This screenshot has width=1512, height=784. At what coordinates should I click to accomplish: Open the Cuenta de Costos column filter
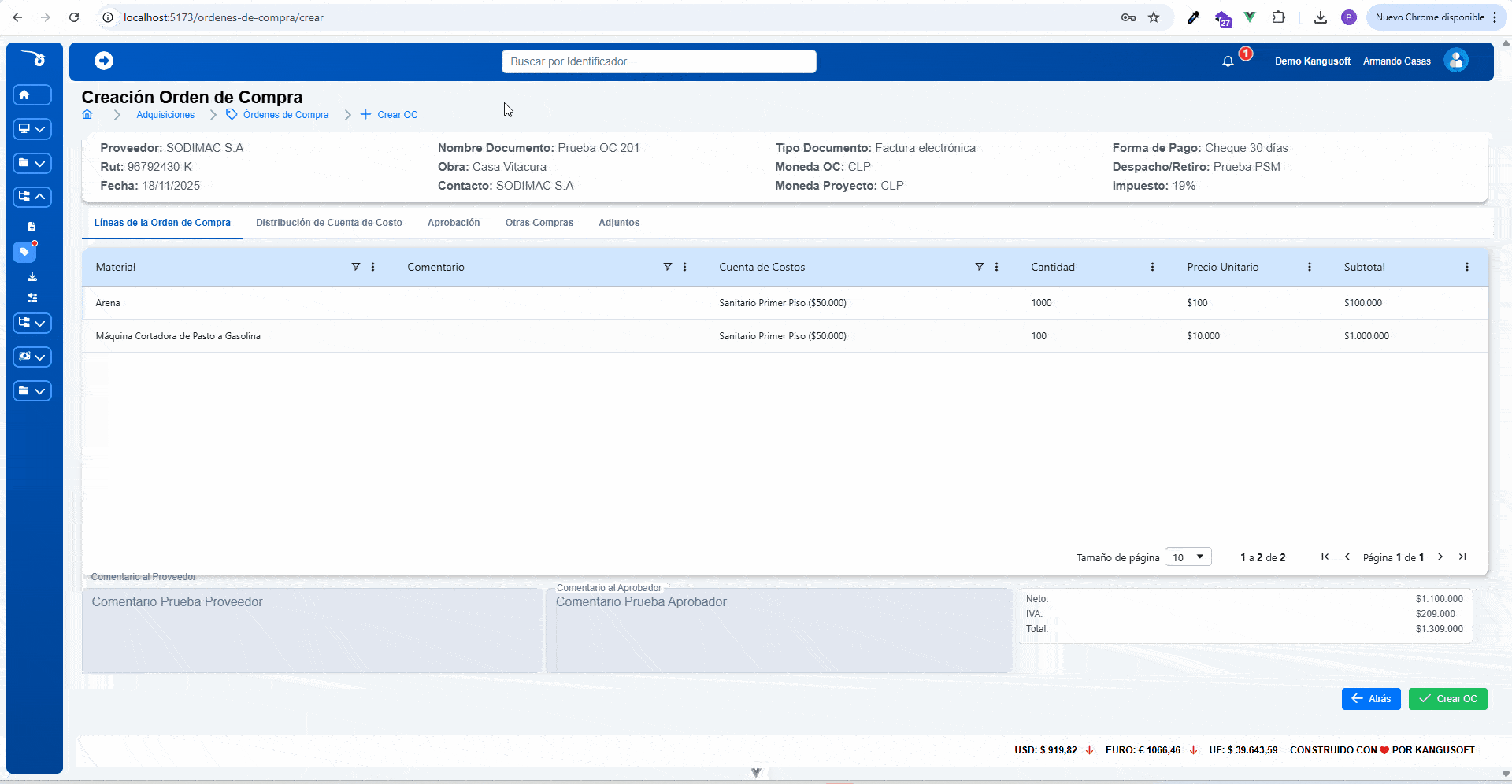980,267
